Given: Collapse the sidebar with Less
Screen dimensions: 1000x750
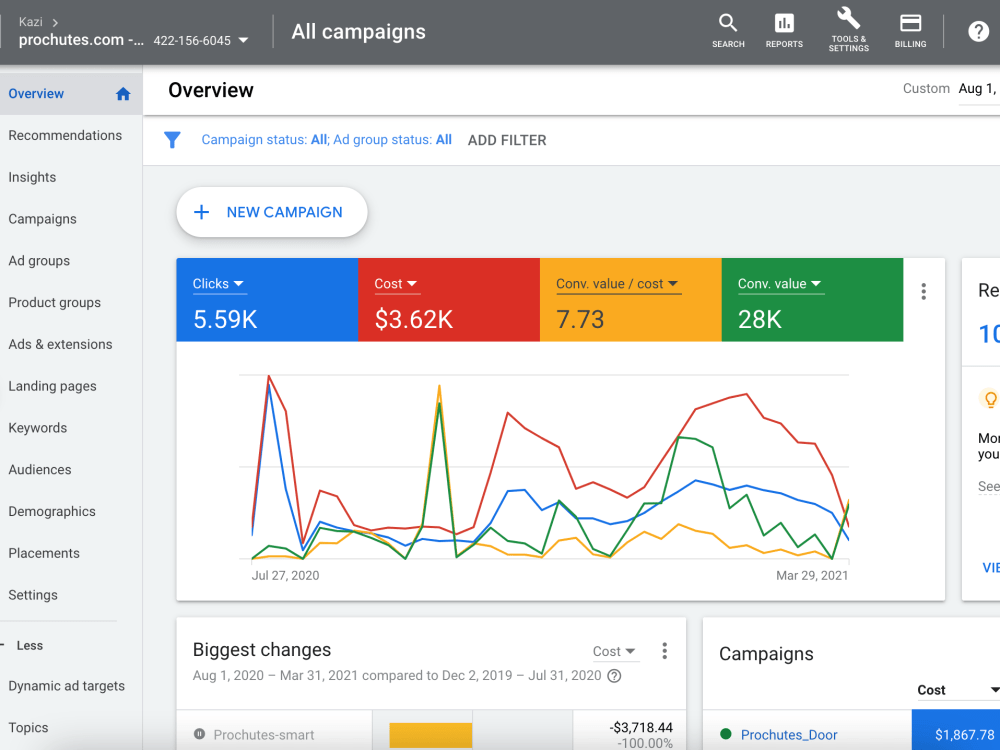Looking at the screenshot, I should pos(29,645).
